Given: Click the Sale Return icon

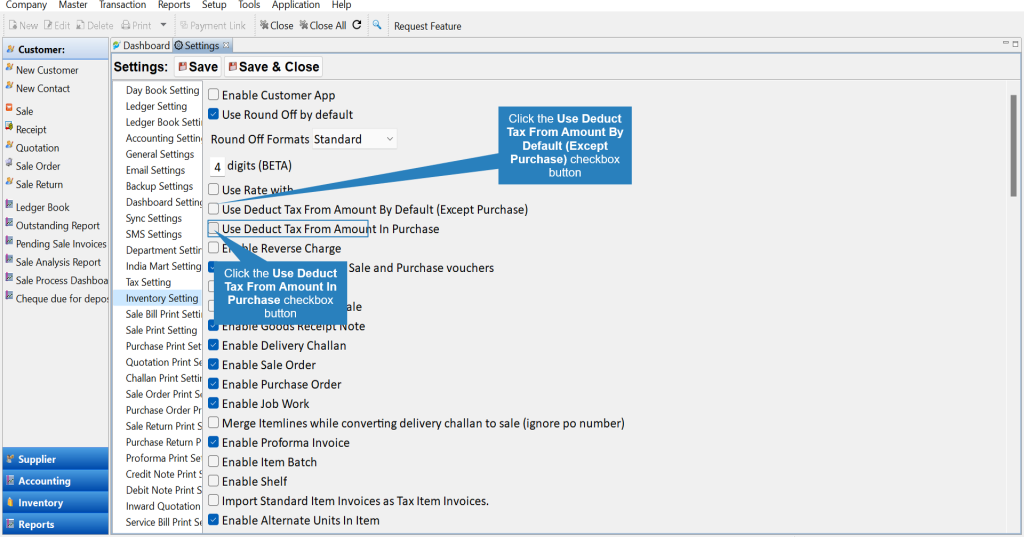Looking at the screenshot, I should pos(9,182).
